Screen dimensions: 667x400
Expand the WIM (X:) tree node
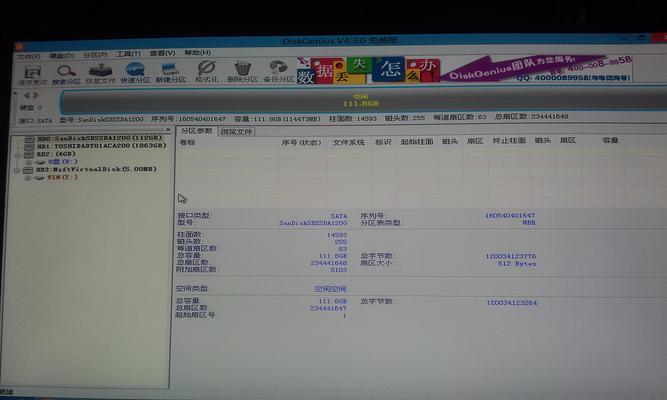tap(28, 178)
